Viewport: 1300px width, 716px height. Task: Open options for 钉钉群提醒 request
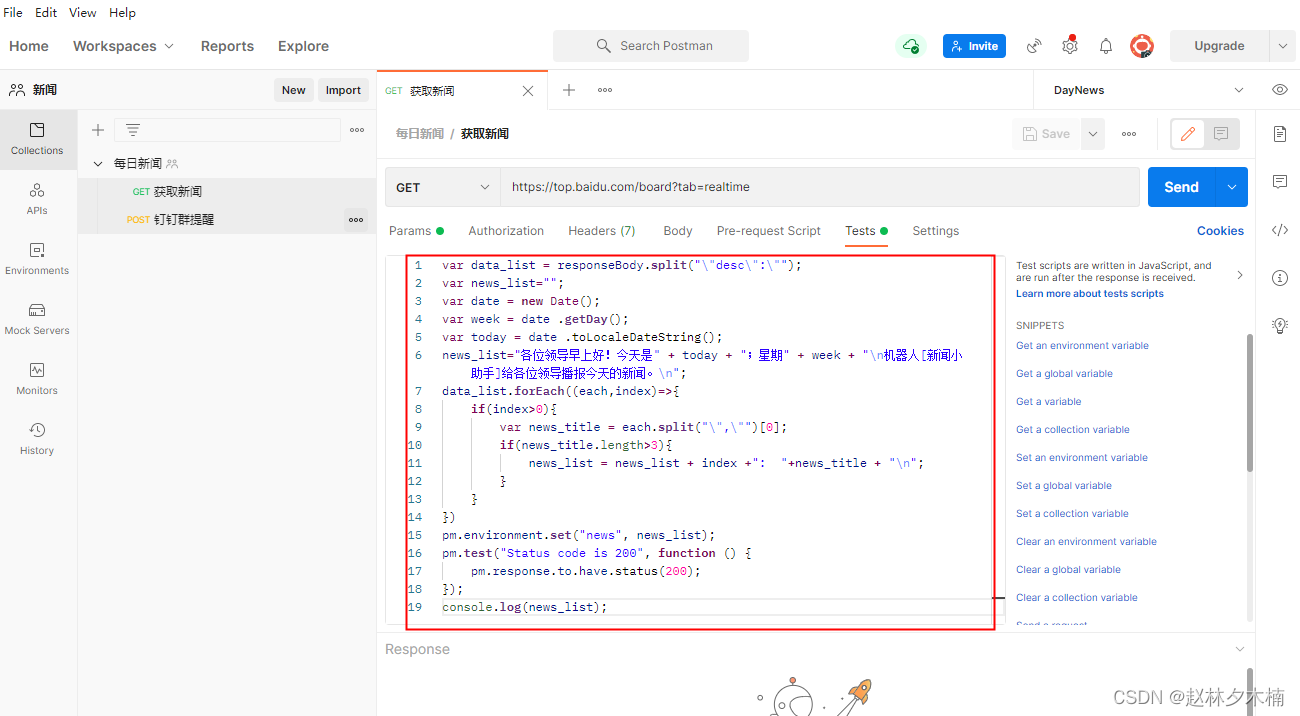tap(356, 220)
